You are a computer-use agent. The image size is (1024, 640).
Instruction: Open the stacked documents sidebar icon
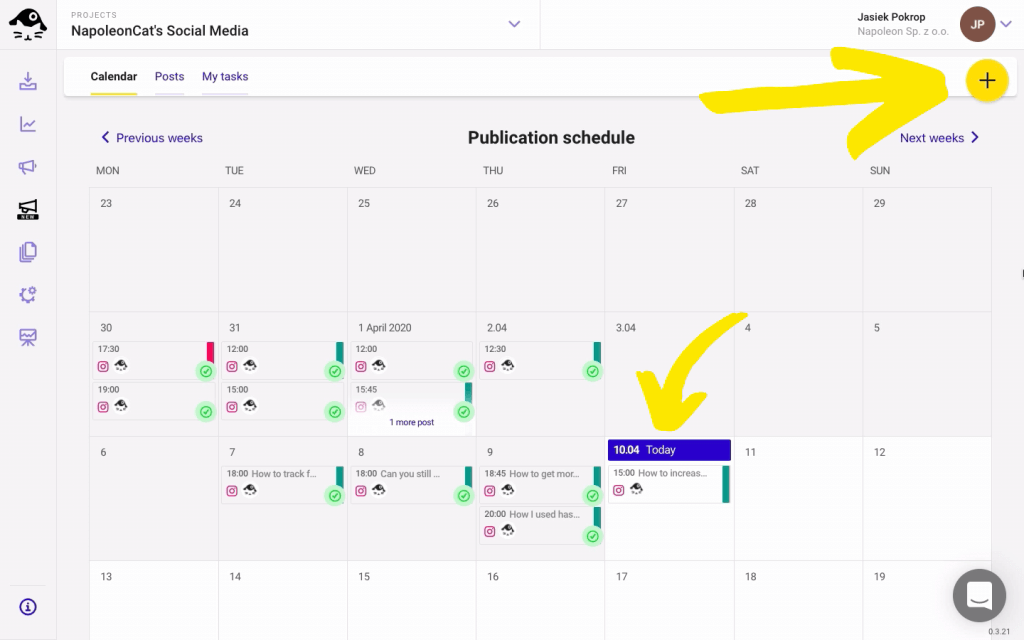coord(27,252)
